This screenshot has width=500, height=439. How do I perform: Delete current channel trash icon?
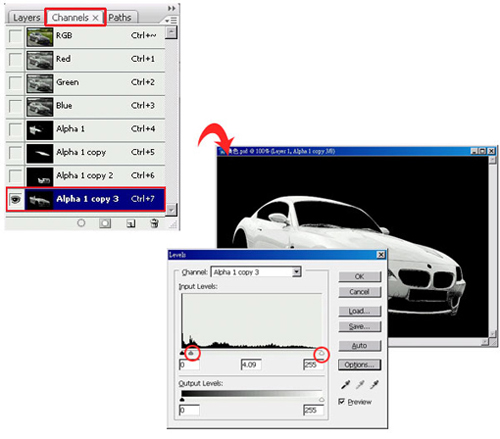click(x=154, y=223)
